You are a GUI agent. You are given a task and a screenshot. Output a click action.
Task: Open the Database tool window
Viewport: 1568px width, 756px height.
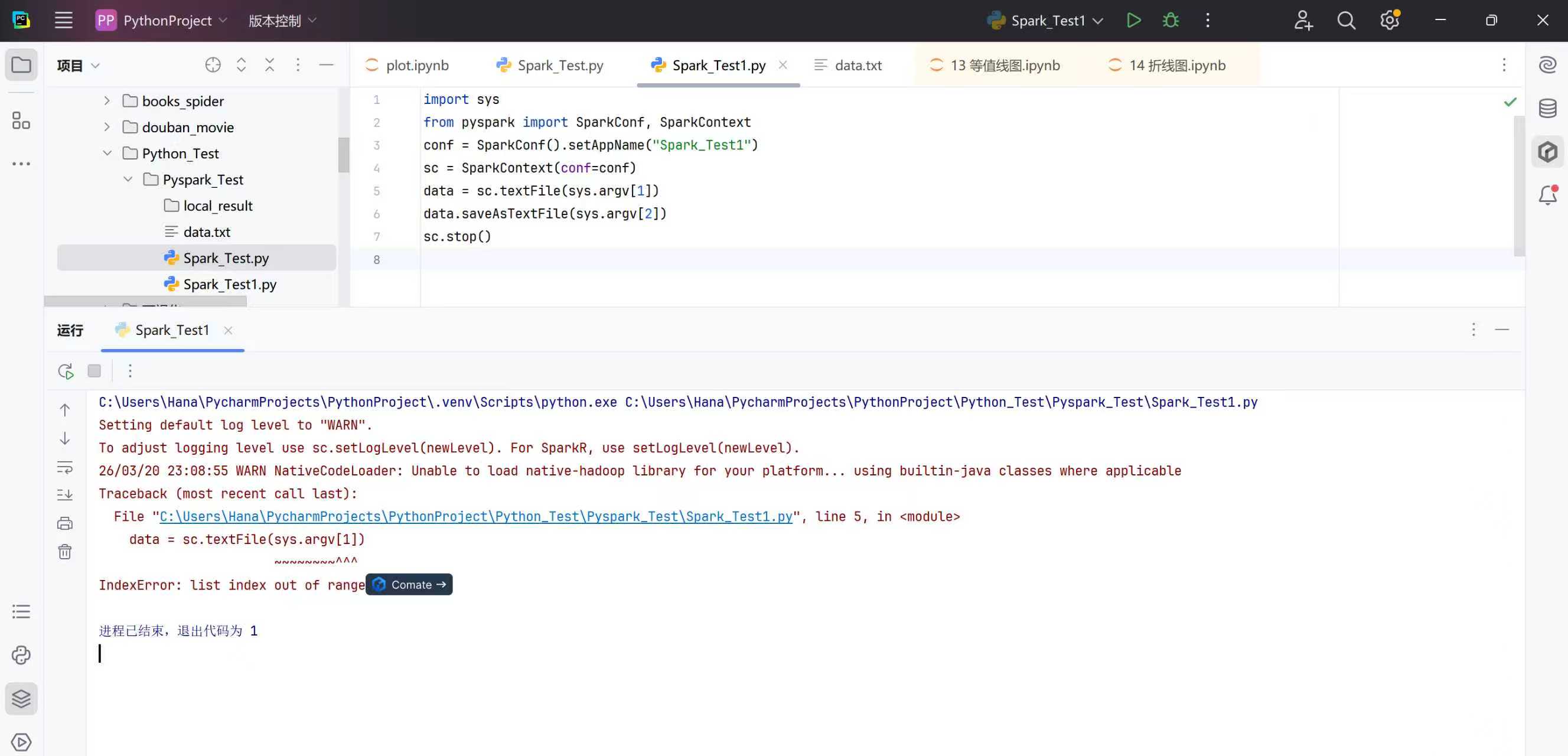click(1547, 108)
